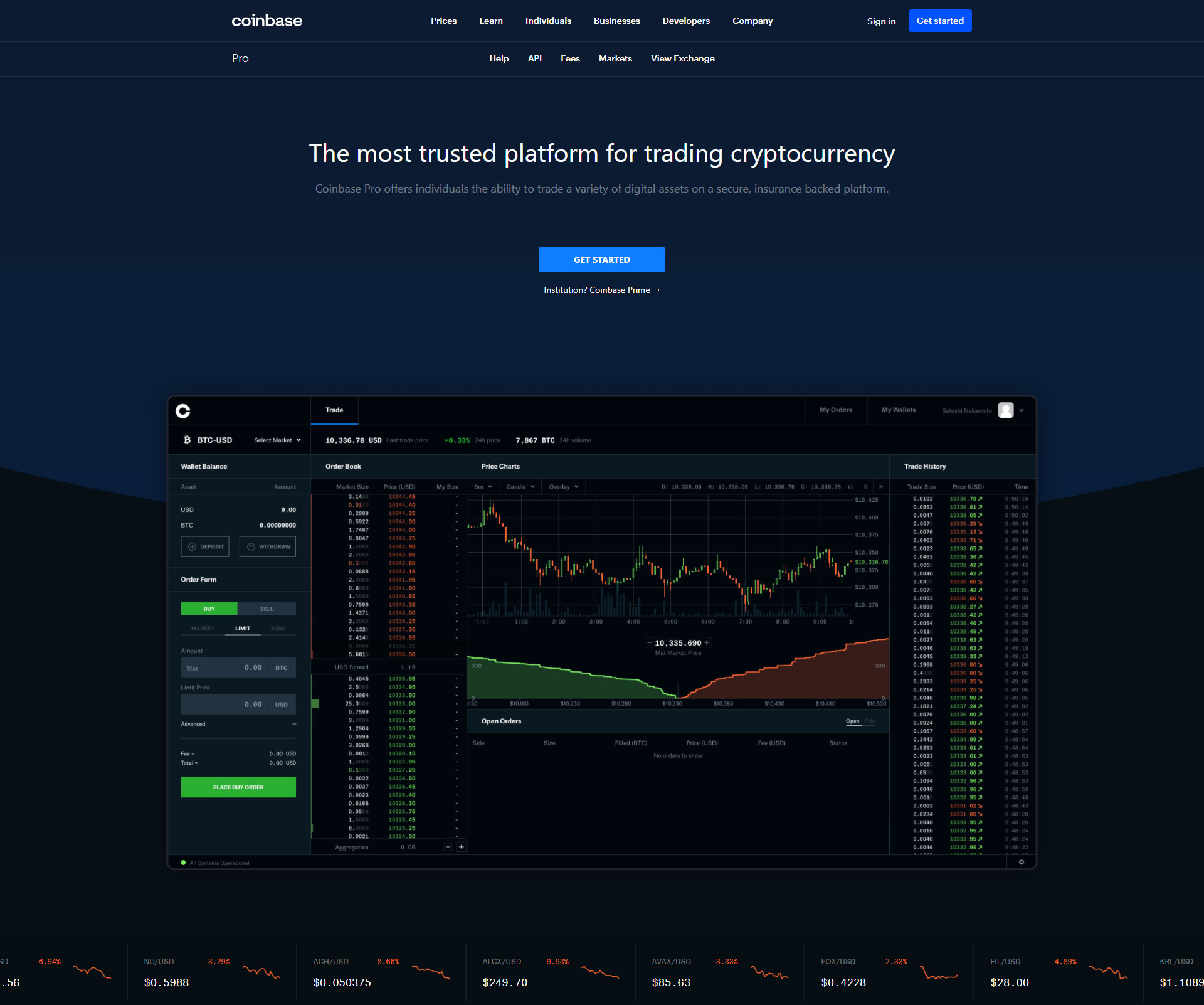1204x1005 pixels.
Task: Toggle MARKET order type tab
Action: [200, 627]
